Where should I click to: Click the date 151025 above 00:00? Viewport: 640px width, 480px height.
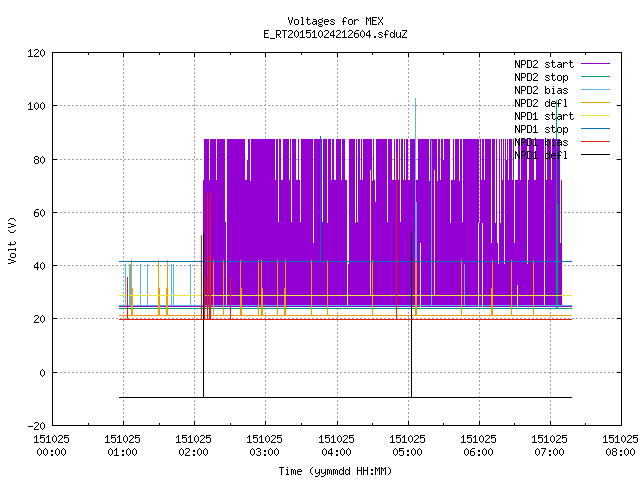[x=51, y=439]
